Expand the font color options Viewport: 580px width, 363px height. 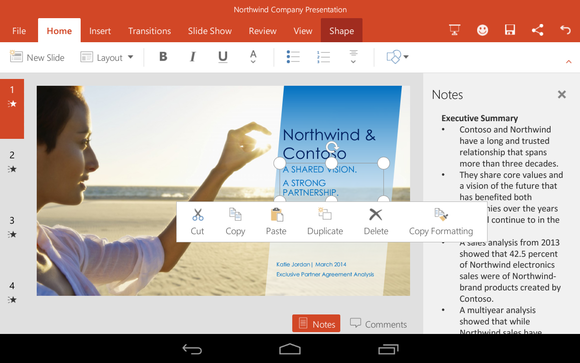tap(253, 57)
